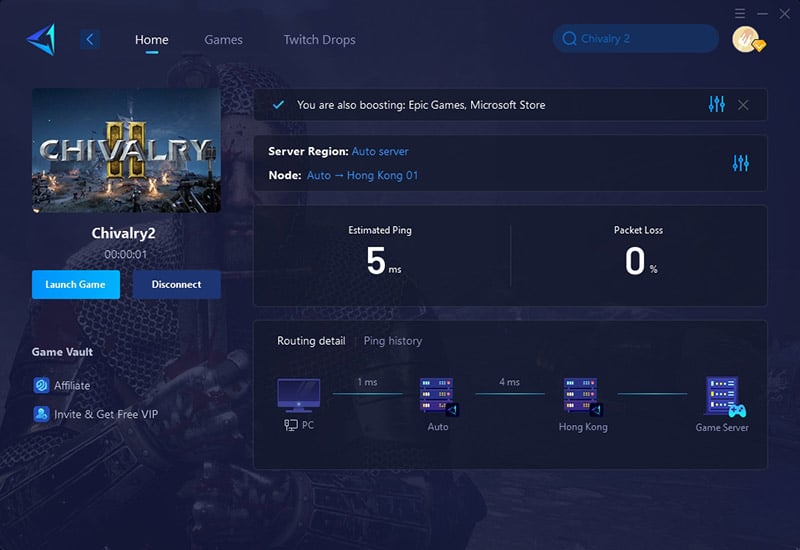Click the search magnifier icon
Screen dimensions: 800x550
click(x=569, y=38)
